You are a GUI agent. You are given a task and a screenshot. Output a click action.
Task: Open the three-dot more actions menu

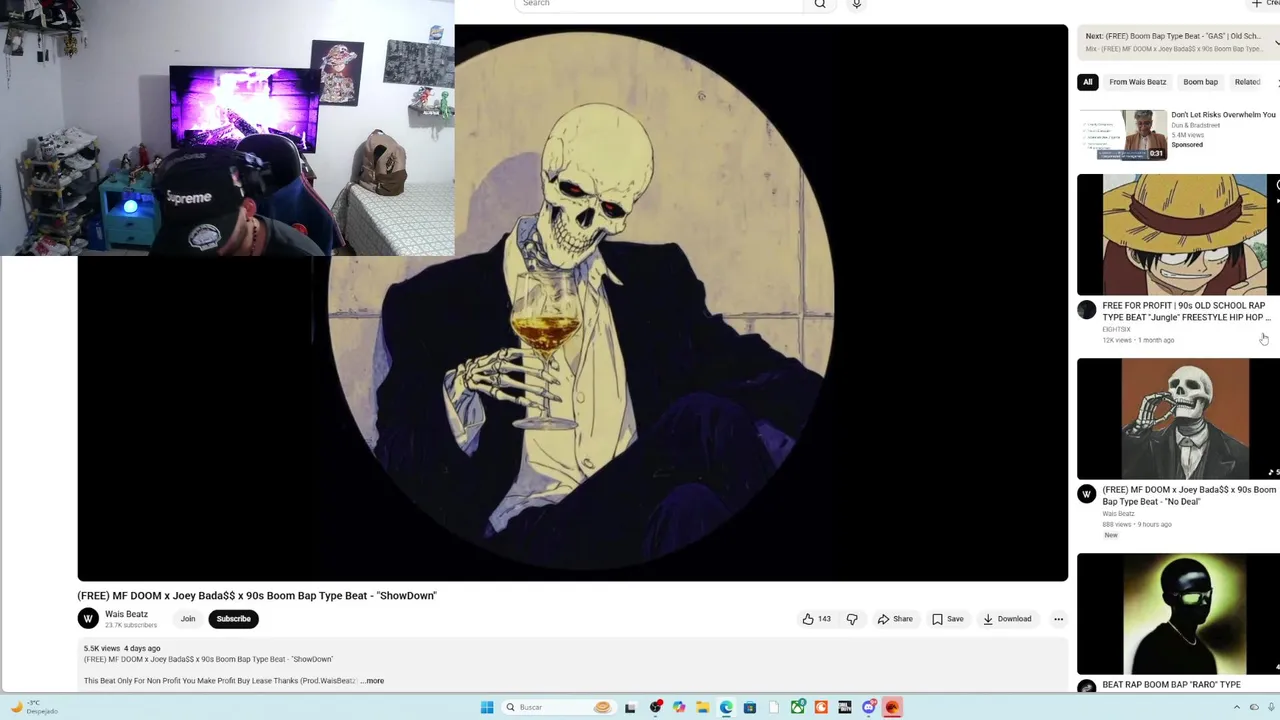[x=1058, y=619]
